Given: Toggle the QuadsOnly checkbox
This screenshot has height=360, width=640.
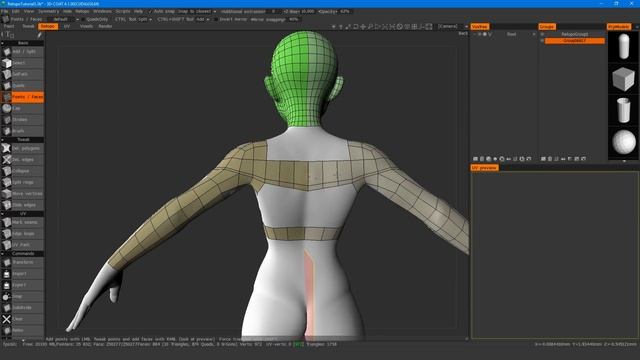Looking at the screenshot, I should coord(82,19).
